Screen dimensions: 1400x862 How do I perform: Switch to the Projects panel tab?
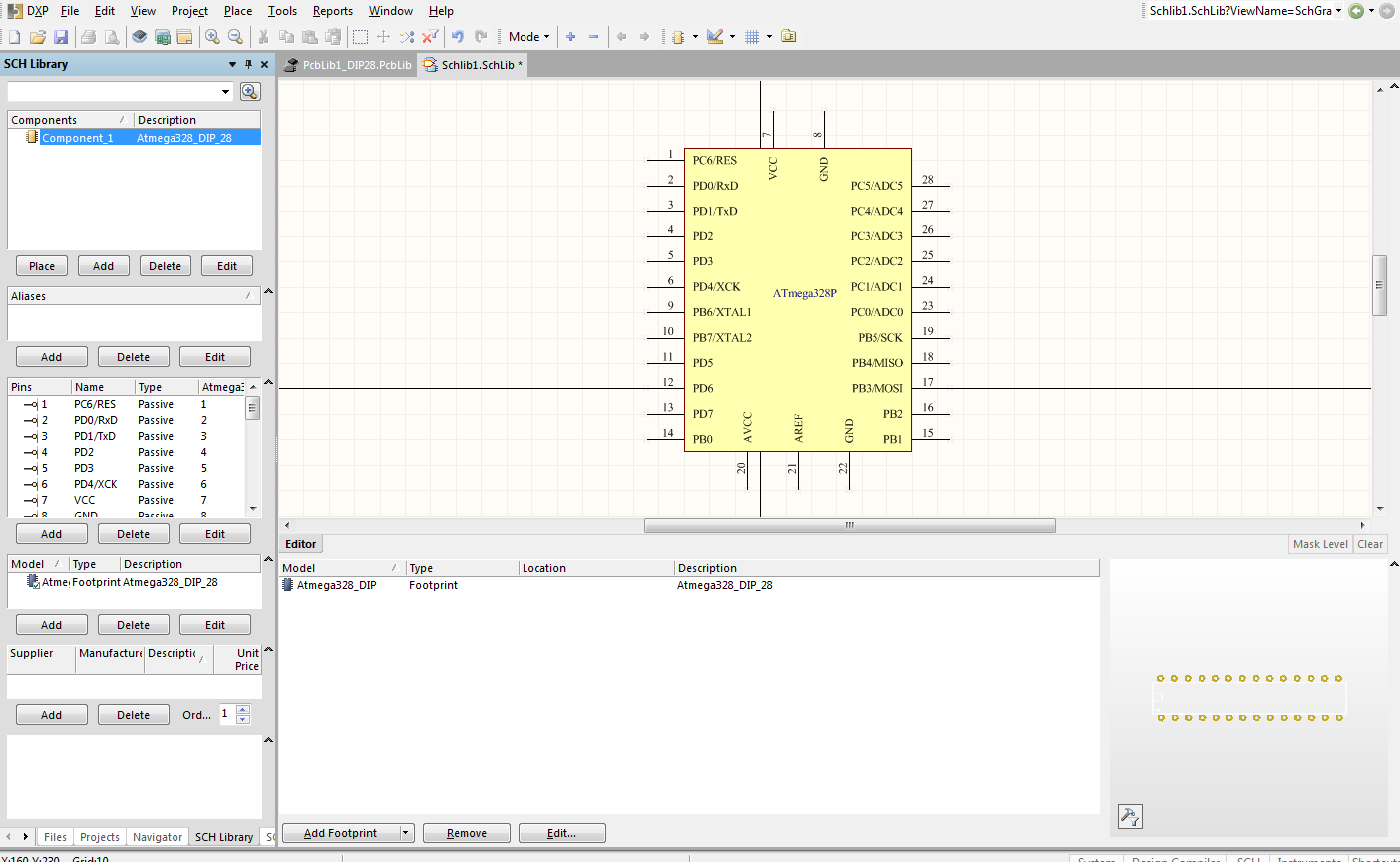click(100, 837)
